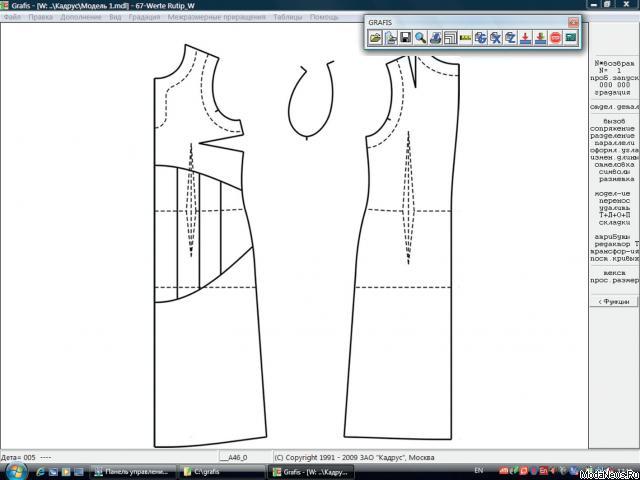Select 'складки' function in side panel

(614, 222)
